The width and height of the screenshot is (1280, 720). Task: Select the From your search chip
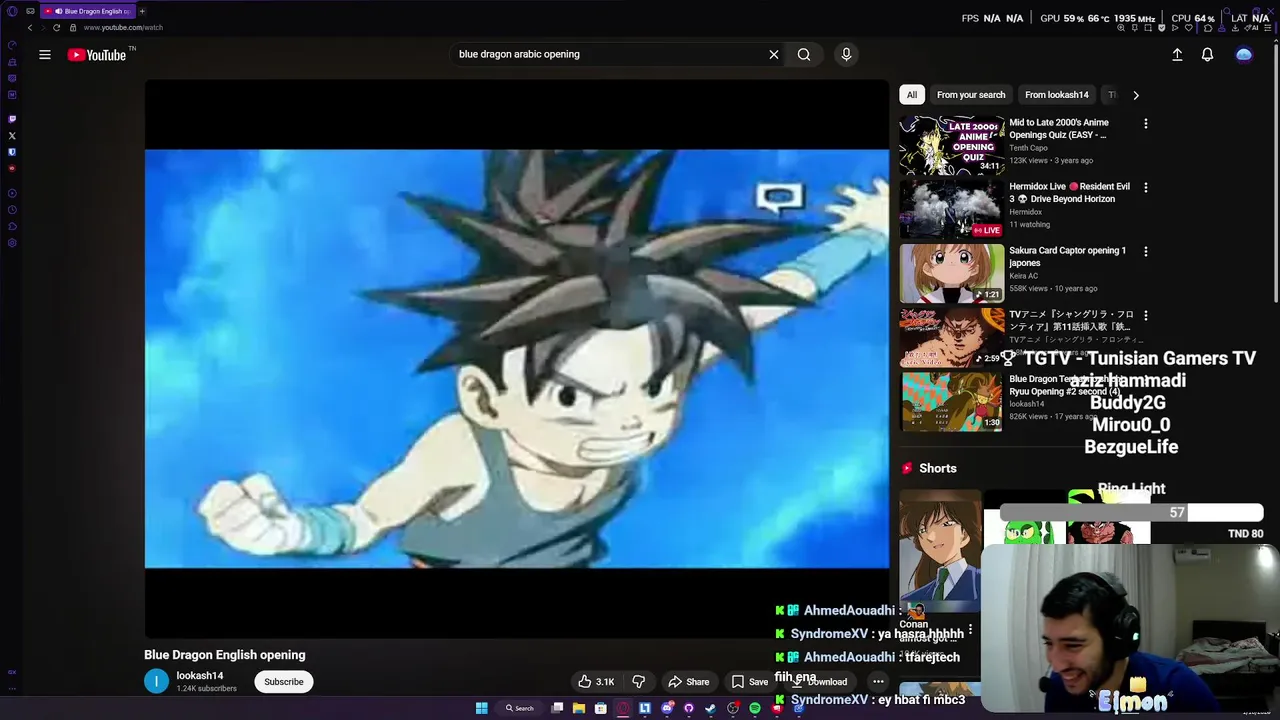[x=971, y=95]
